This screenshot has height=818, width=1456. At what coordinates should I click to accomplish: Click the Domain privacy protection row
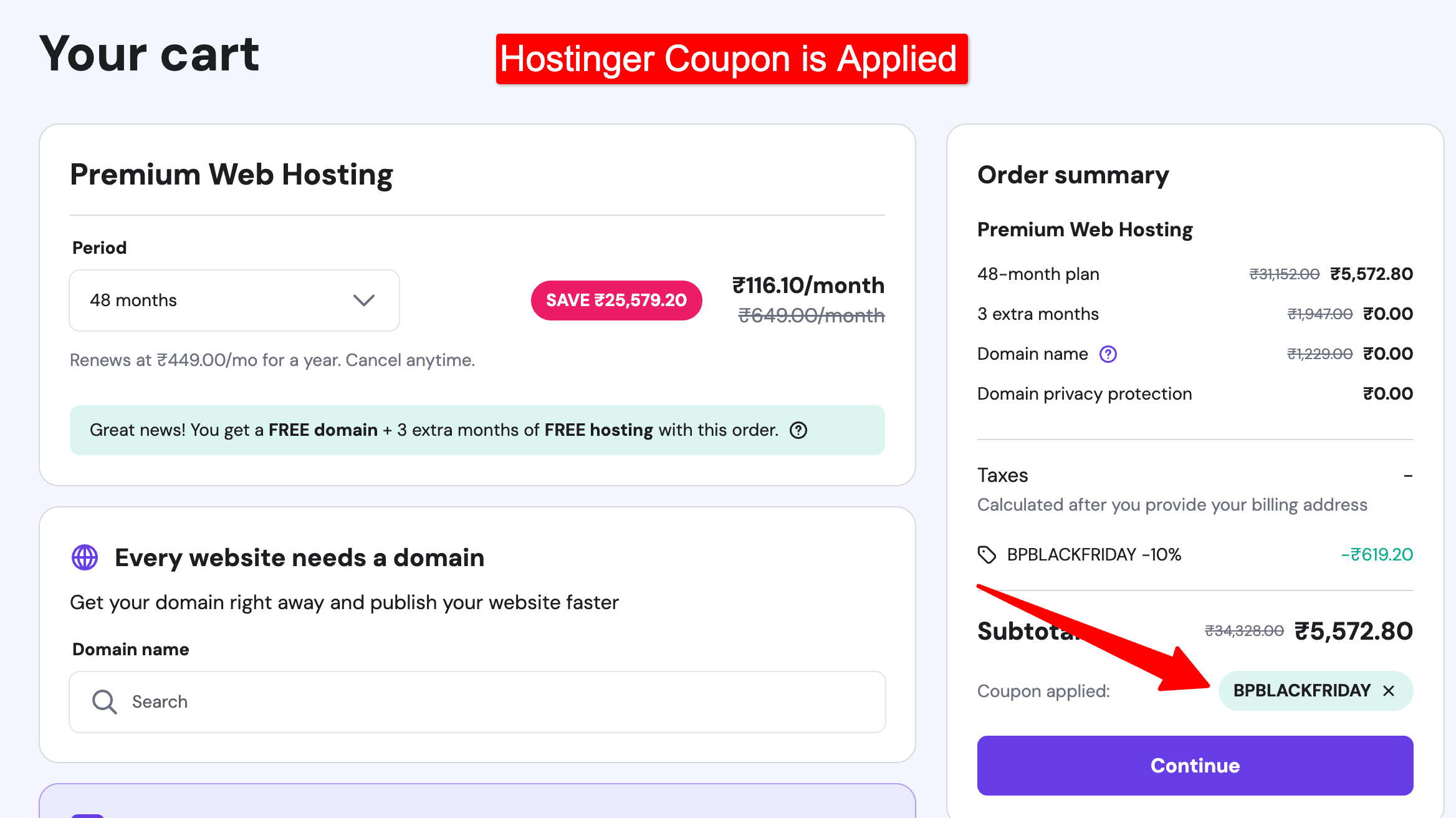pos(1084,393)
